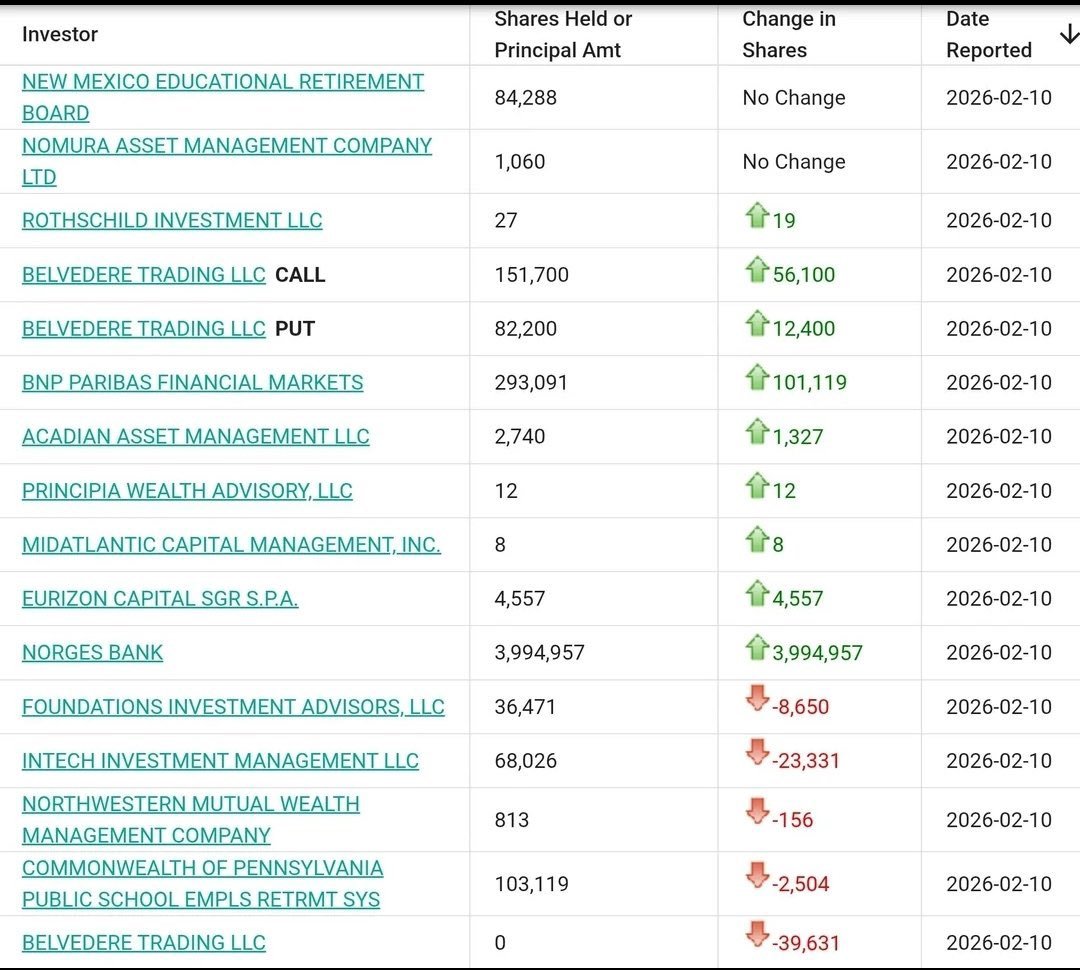Open Principia Wealth Advisory, LLC link
The height and width of the screenshot is (970, 1080).
(187, 491)
